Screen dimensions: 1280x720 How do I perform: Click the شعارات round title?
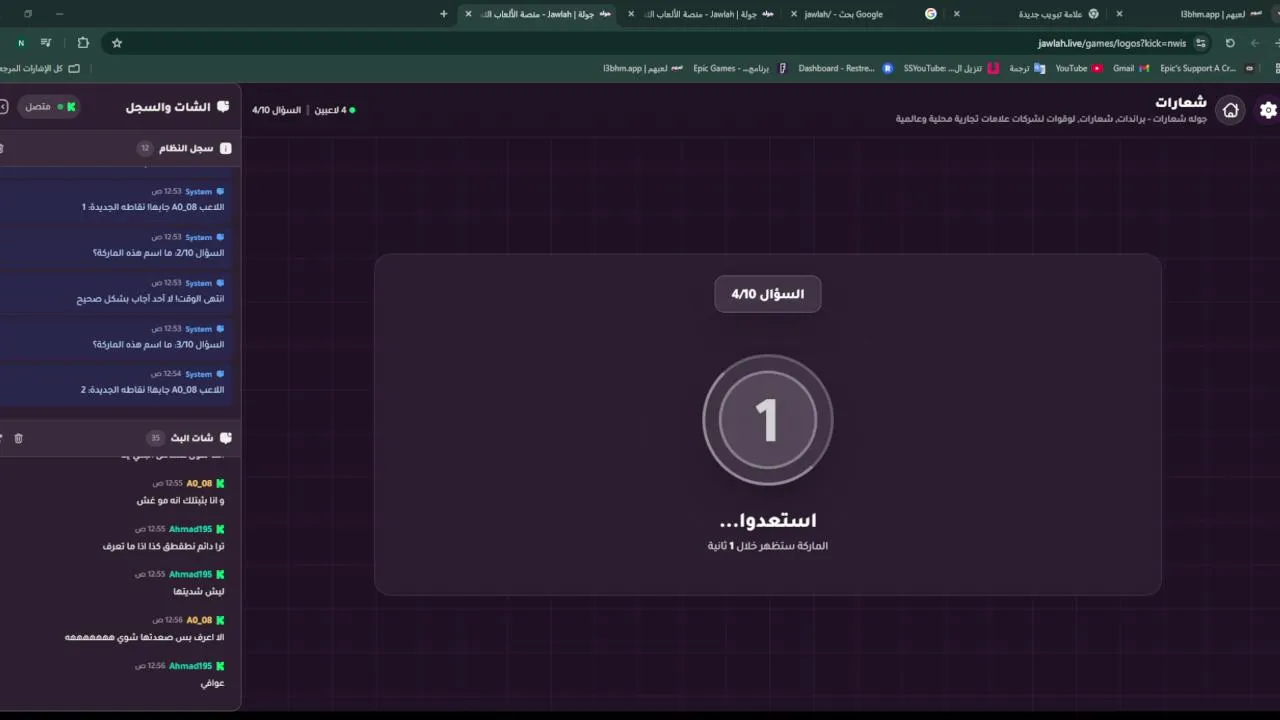(1181, 102)
